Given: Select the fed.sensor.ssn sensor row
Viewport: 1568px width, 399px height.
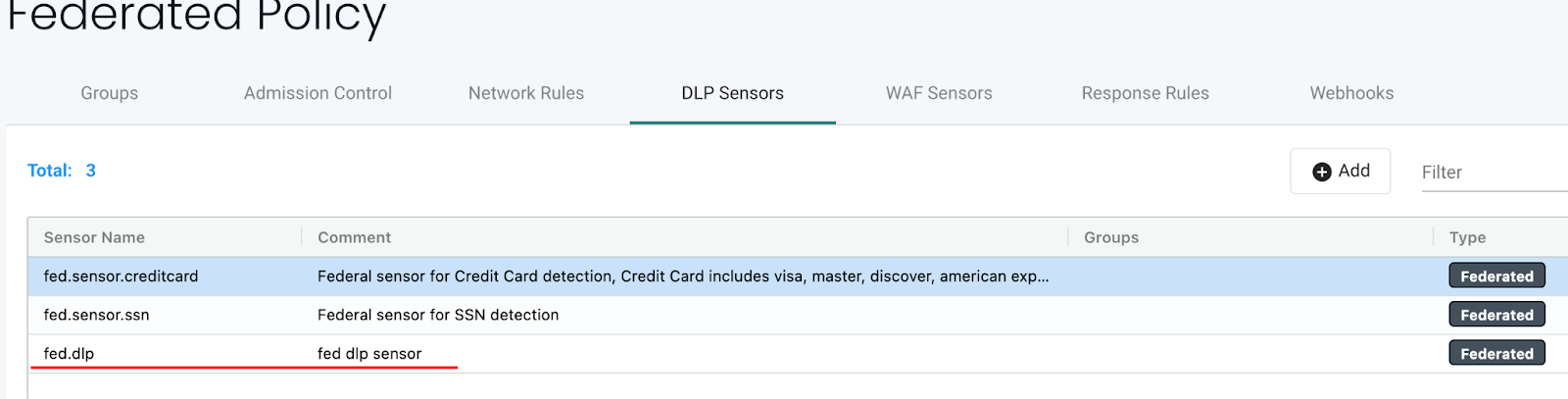Looking at the screenshot, I should tap(96, 315).
